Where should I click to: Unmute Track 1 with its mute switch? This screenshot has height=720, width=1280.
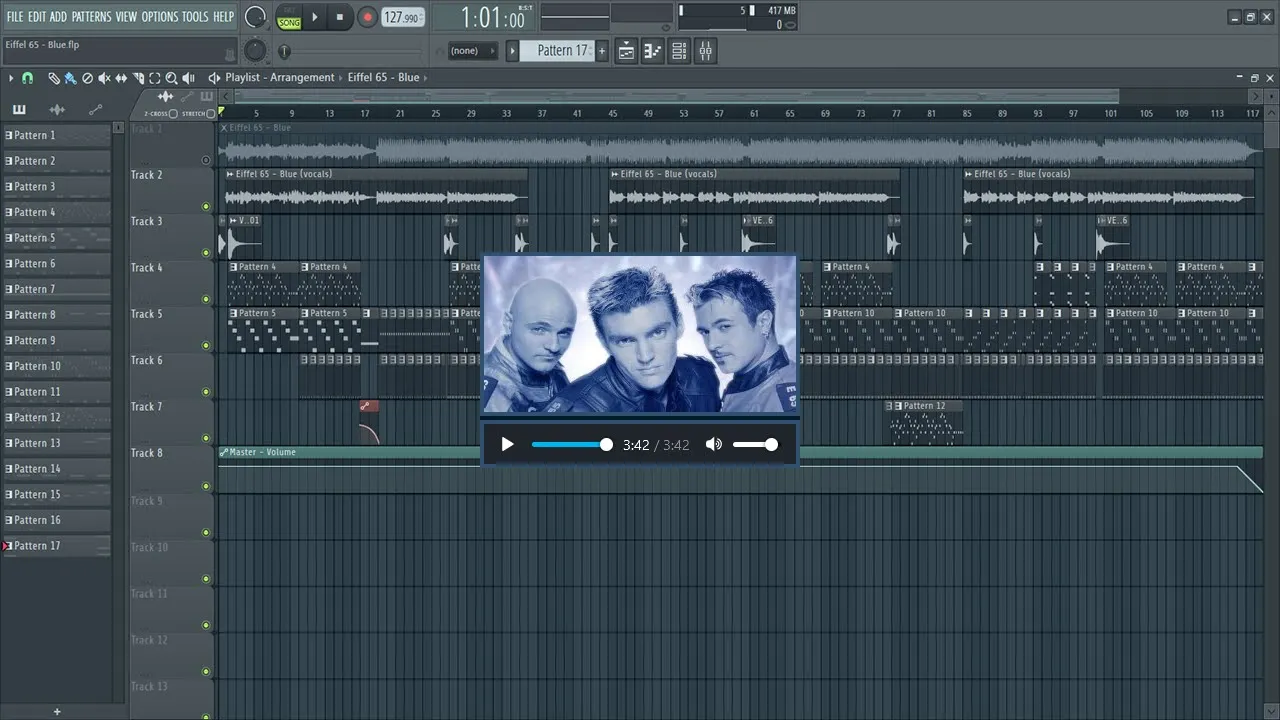(206, 160)
